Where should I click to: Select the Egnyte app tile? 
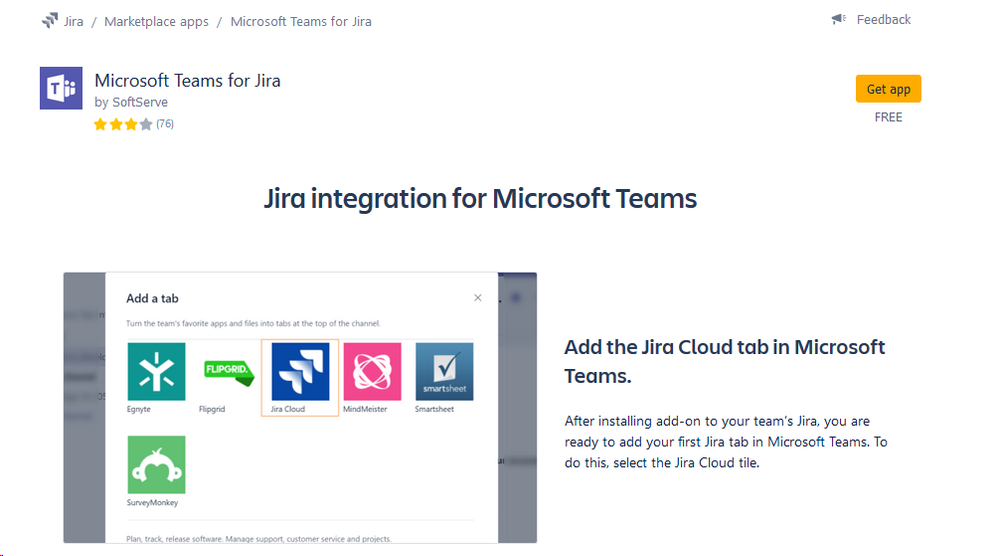click(x=156, y=371)
